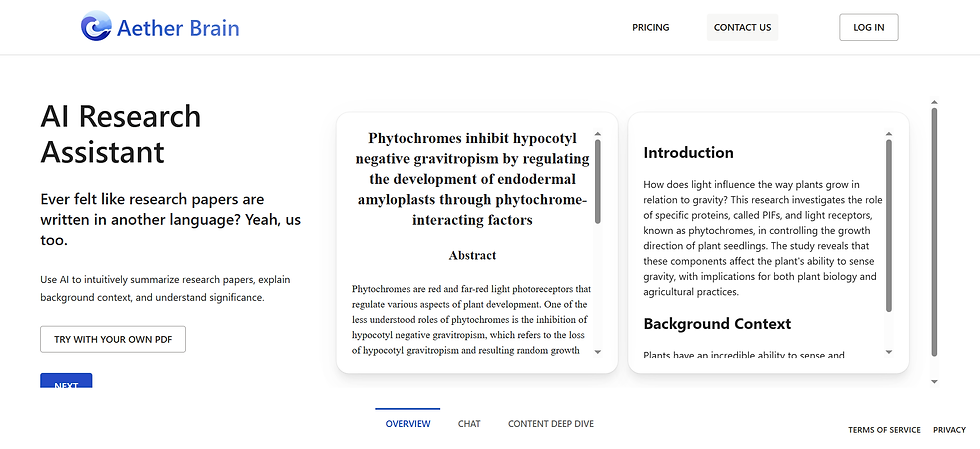Click the main page scroll-up arrow
This screenshot has width=980, height=449.
tap(934, 102)
